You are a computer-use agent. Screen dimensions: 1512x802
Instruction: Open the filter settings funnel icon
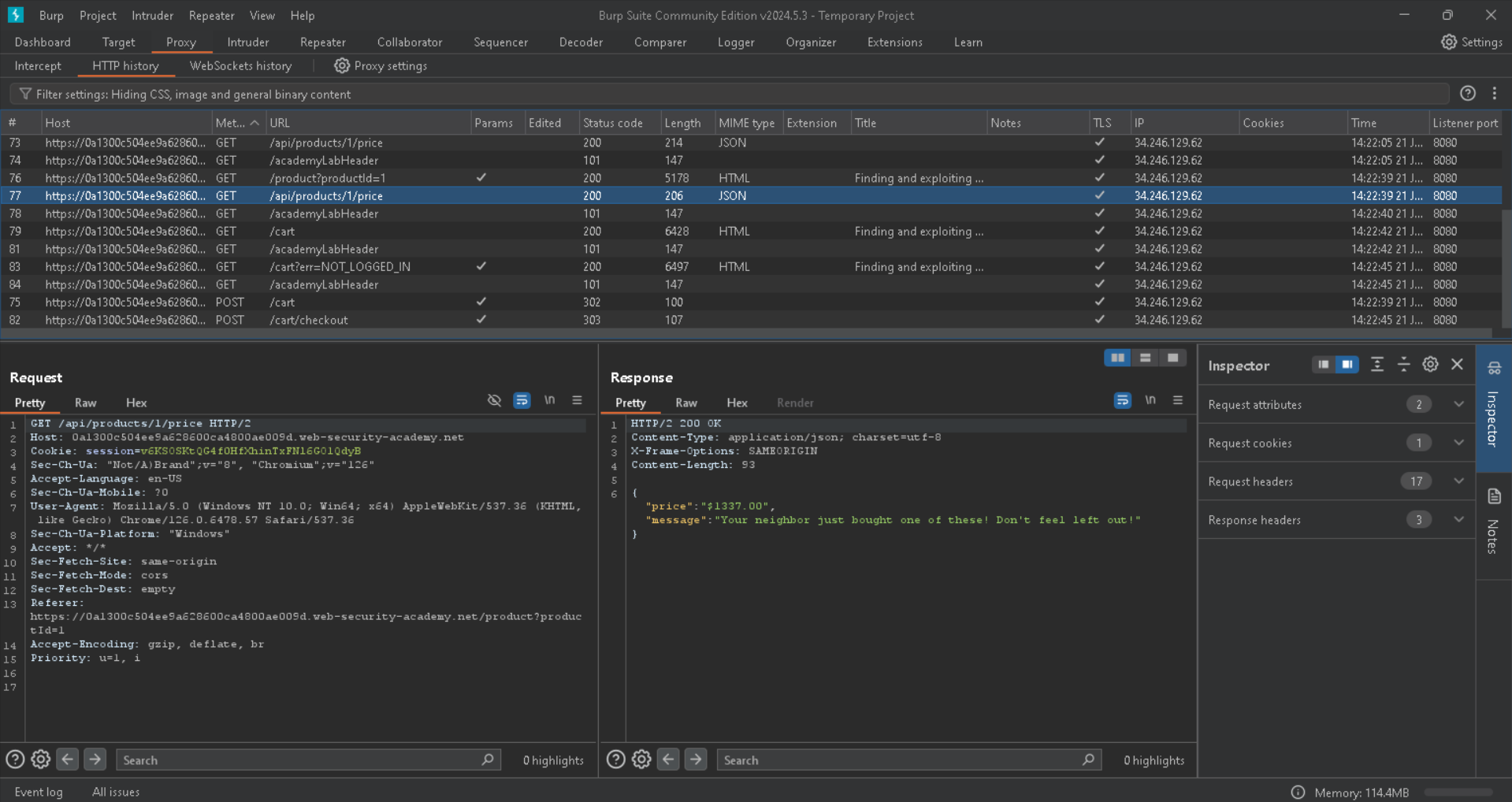[x=25, y=95]
